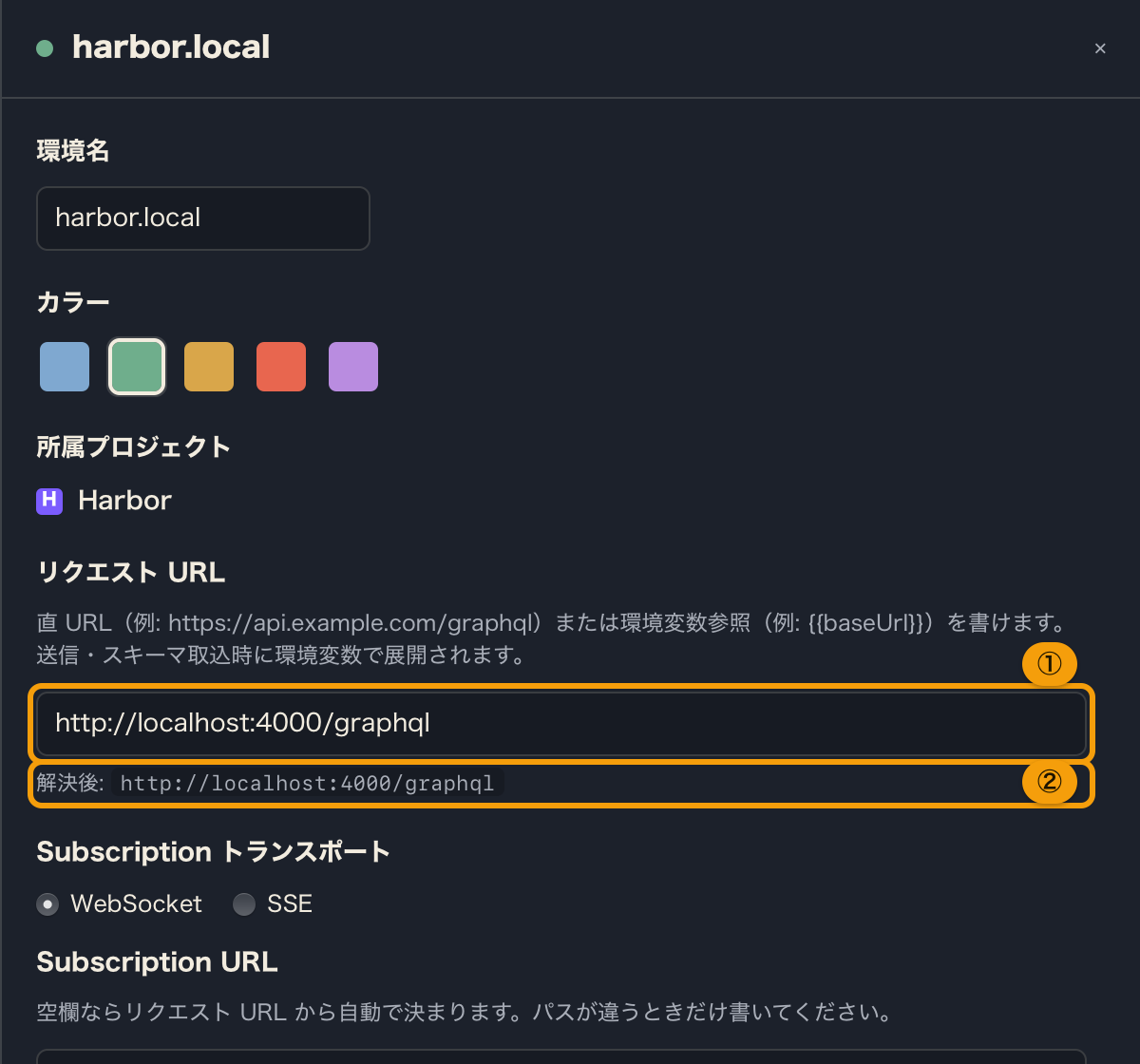Click the 環境名 label
This screenshot has width=1140, height=1064.
73,151
